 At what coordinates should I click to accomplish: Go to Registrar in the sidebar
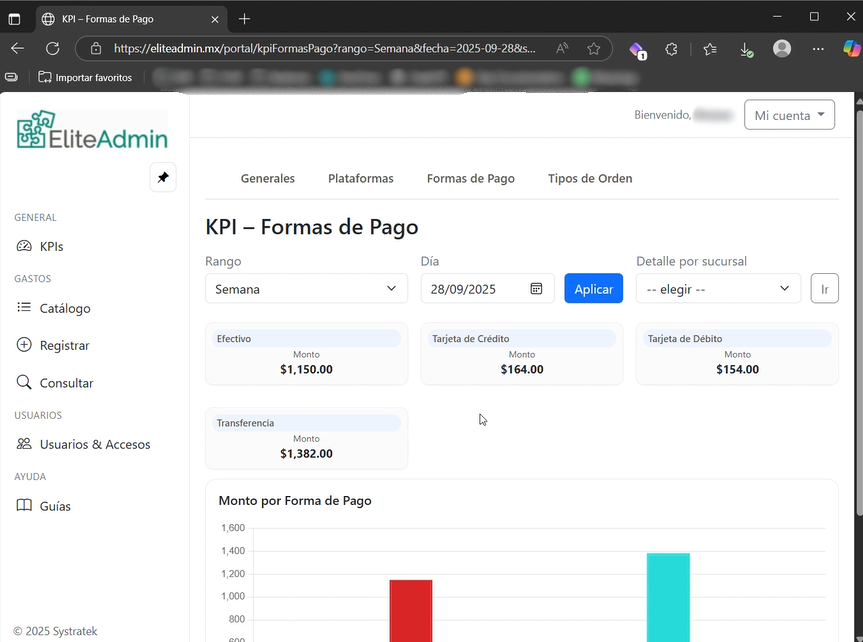(x=64, y=345)
